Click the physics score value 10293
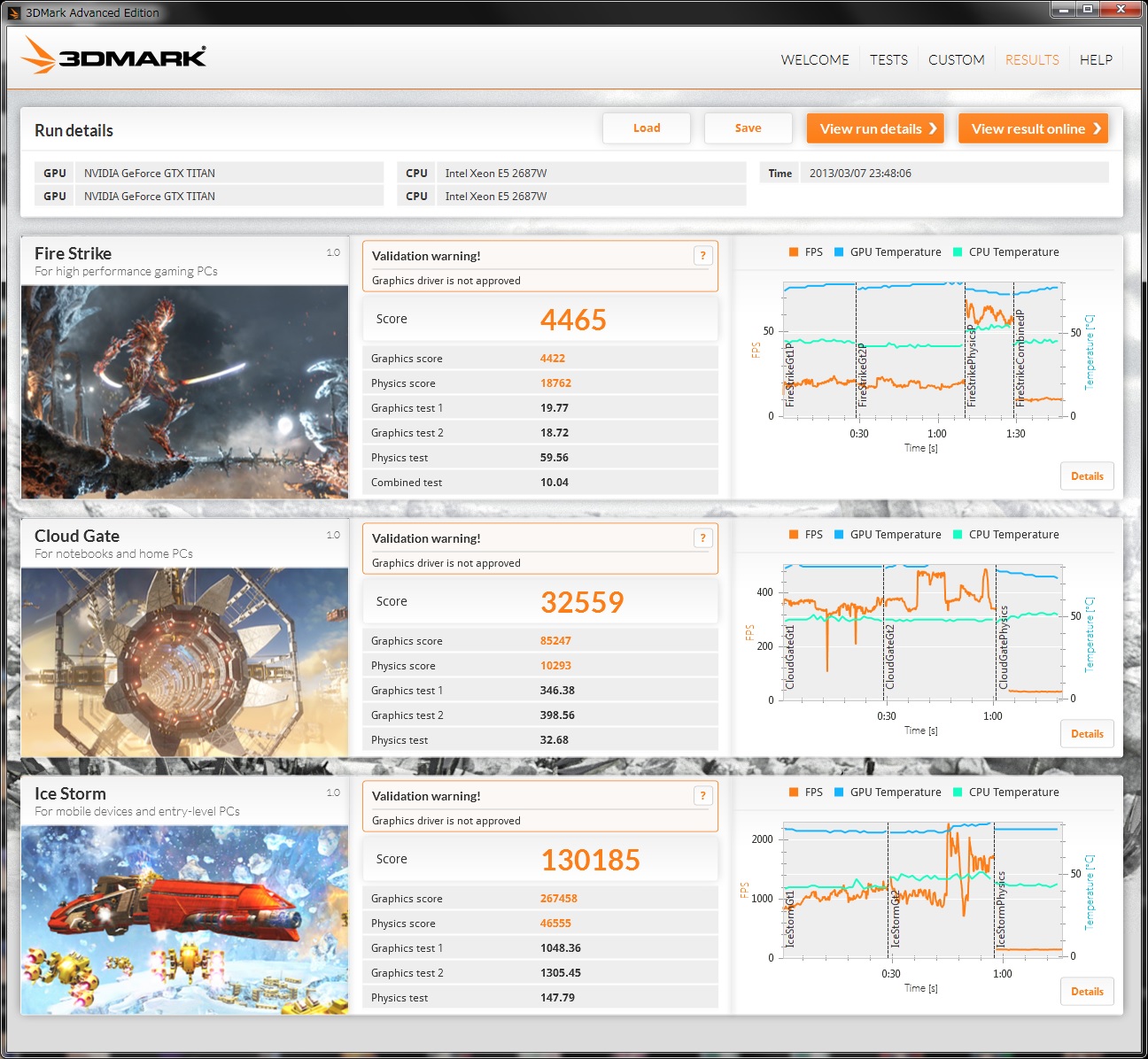The image size is (1148, 1059). click(555, 666)
